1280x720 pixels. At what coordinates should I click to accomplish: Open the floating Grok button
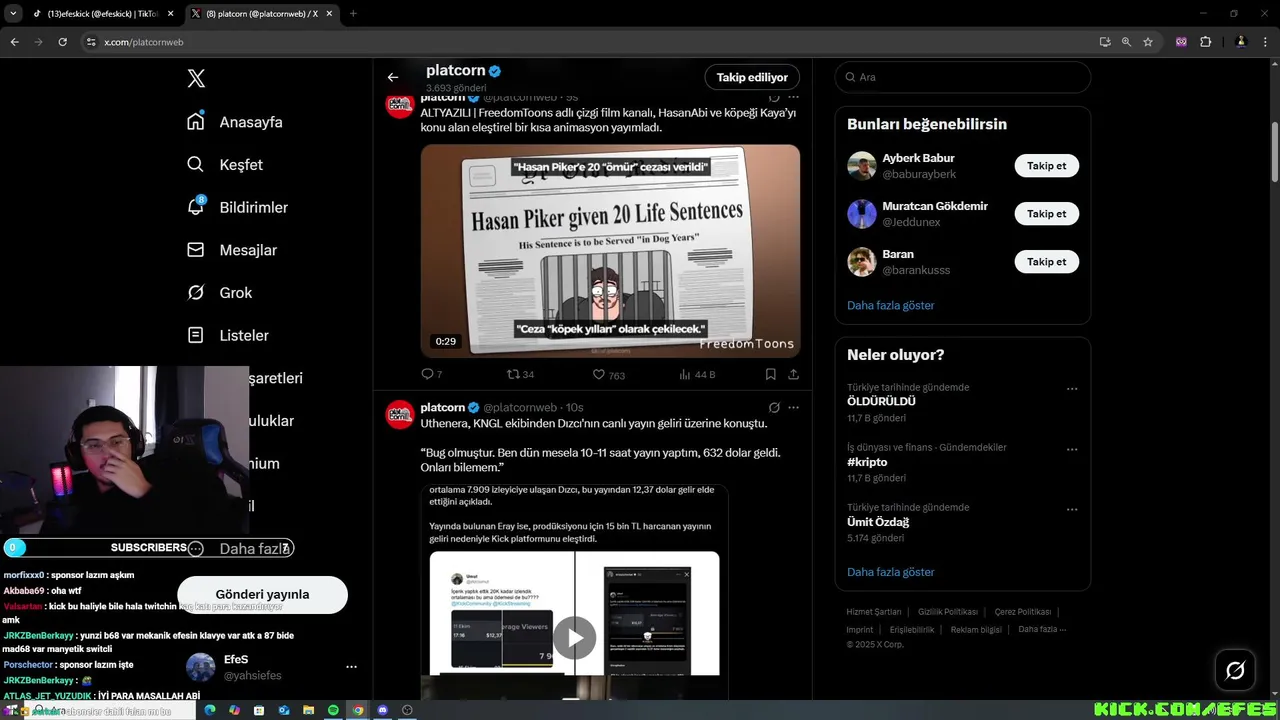click(x=1235, y=671)
